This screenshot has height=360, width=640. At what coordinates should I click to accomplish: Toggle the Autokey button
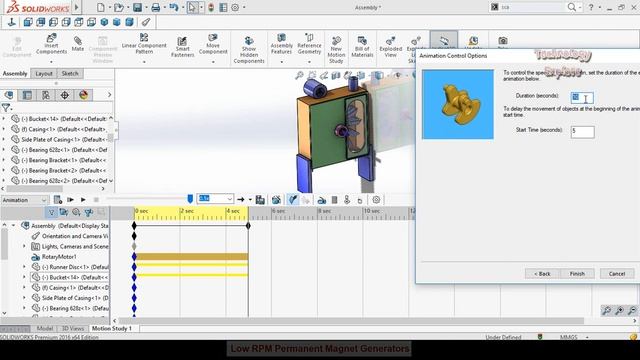tap(293, 200)
